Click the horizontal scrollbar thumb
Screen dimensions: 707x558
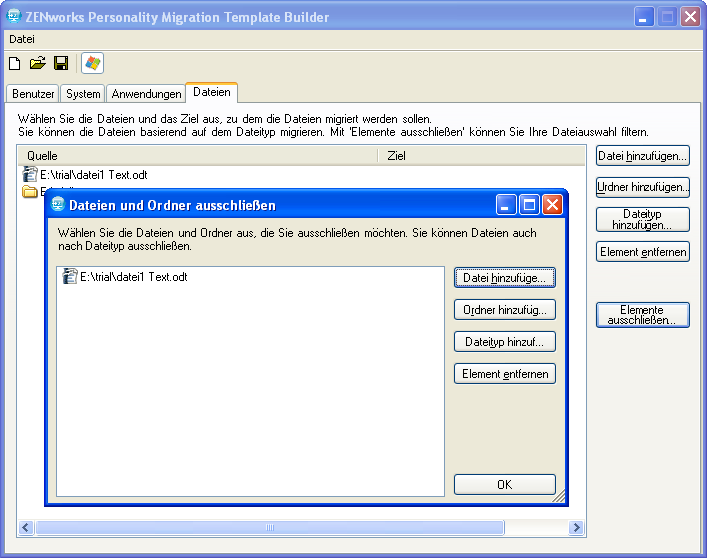click(270, 527)
